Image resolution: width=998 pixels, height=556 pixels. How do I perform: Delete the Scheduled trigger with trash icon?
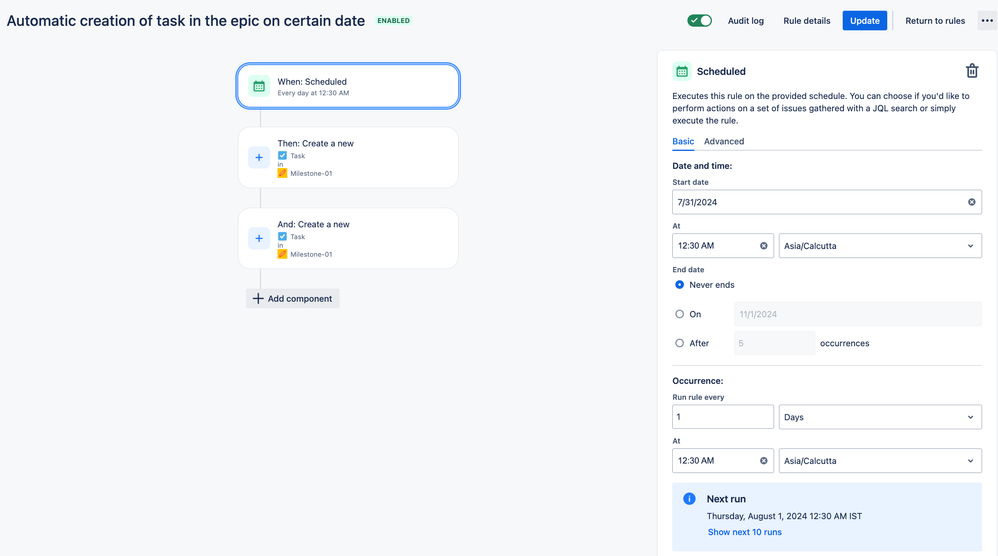click(x=971, y=71)
